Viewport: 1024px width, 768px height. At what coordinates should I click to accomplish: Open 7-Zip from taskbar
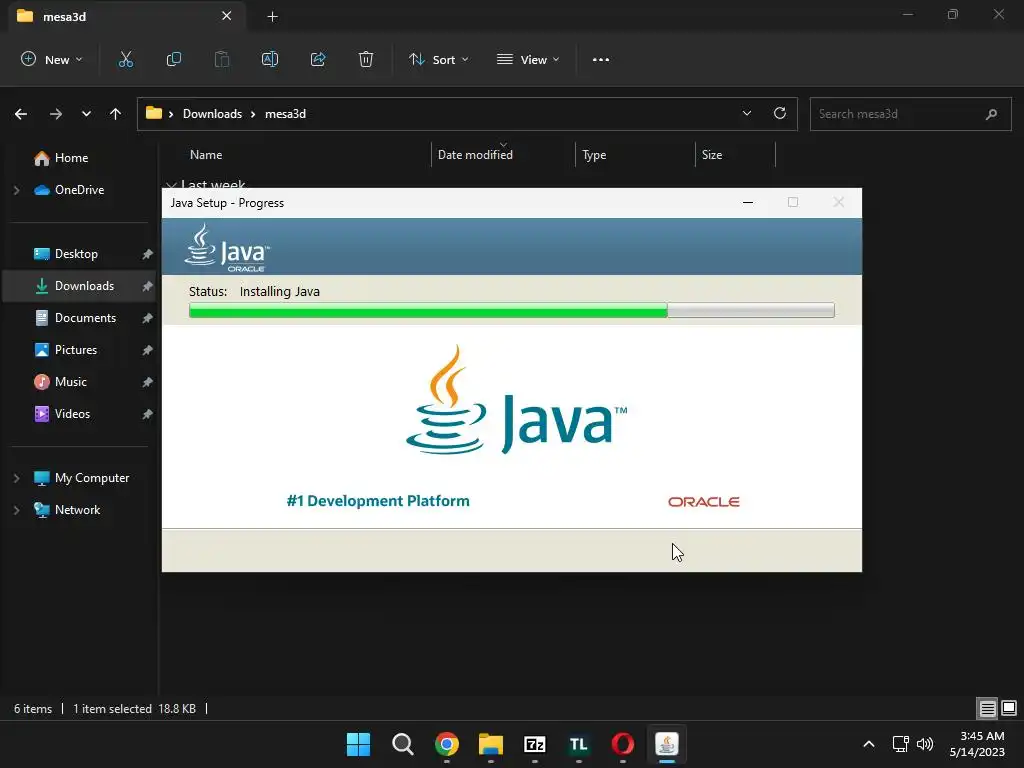pos(535,744)
